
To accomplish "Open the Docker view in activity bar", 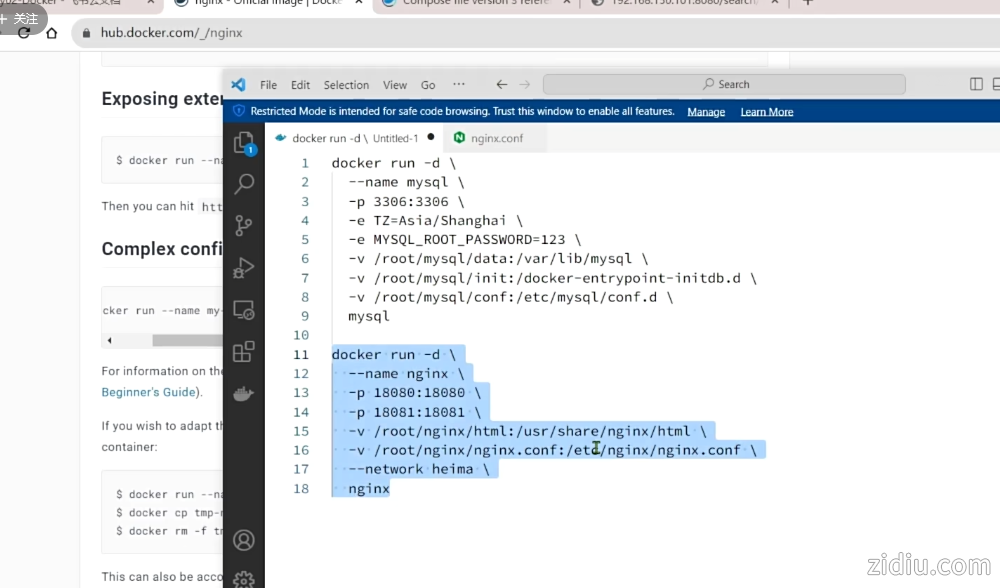I will tap(243, 393).
